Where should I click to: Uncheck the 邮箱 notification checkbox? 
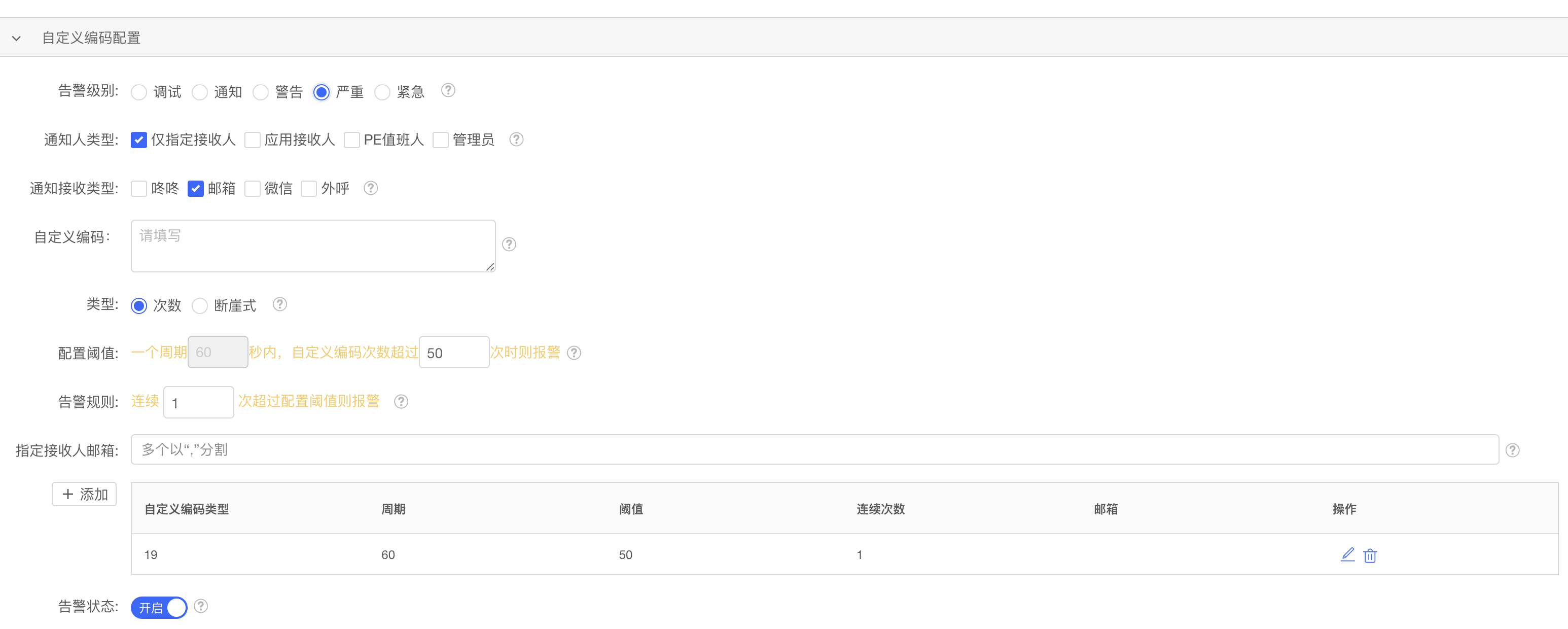[195, 189]
